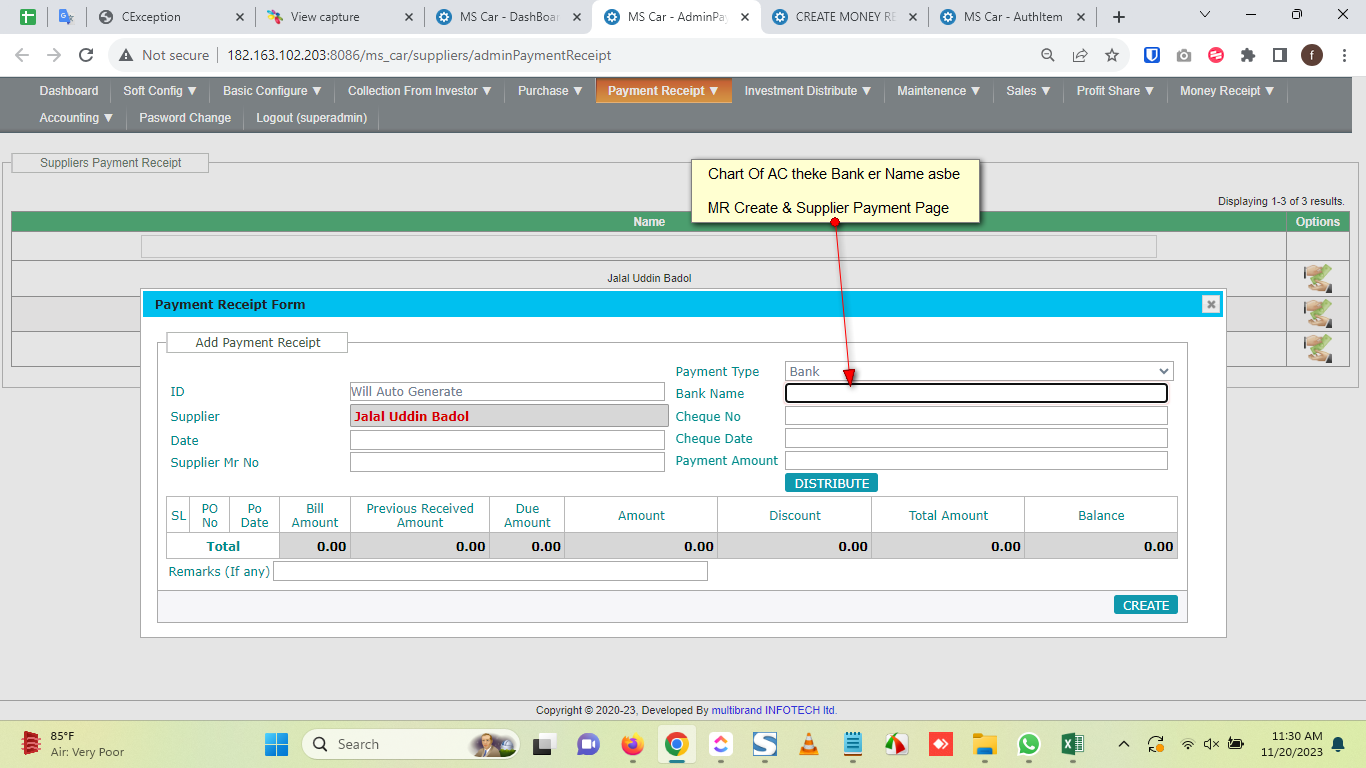Open a new browser tab
1366x768 pixels.
[1119, 17]
